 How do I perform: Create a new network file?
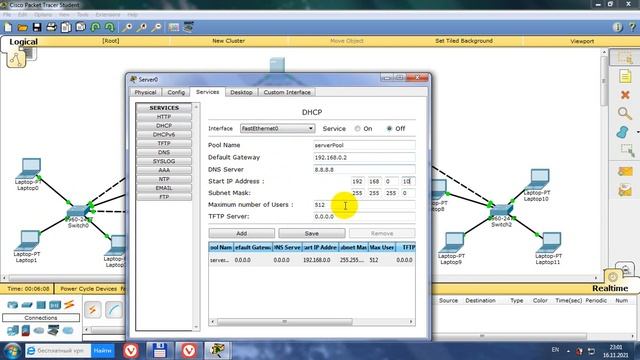8,27
